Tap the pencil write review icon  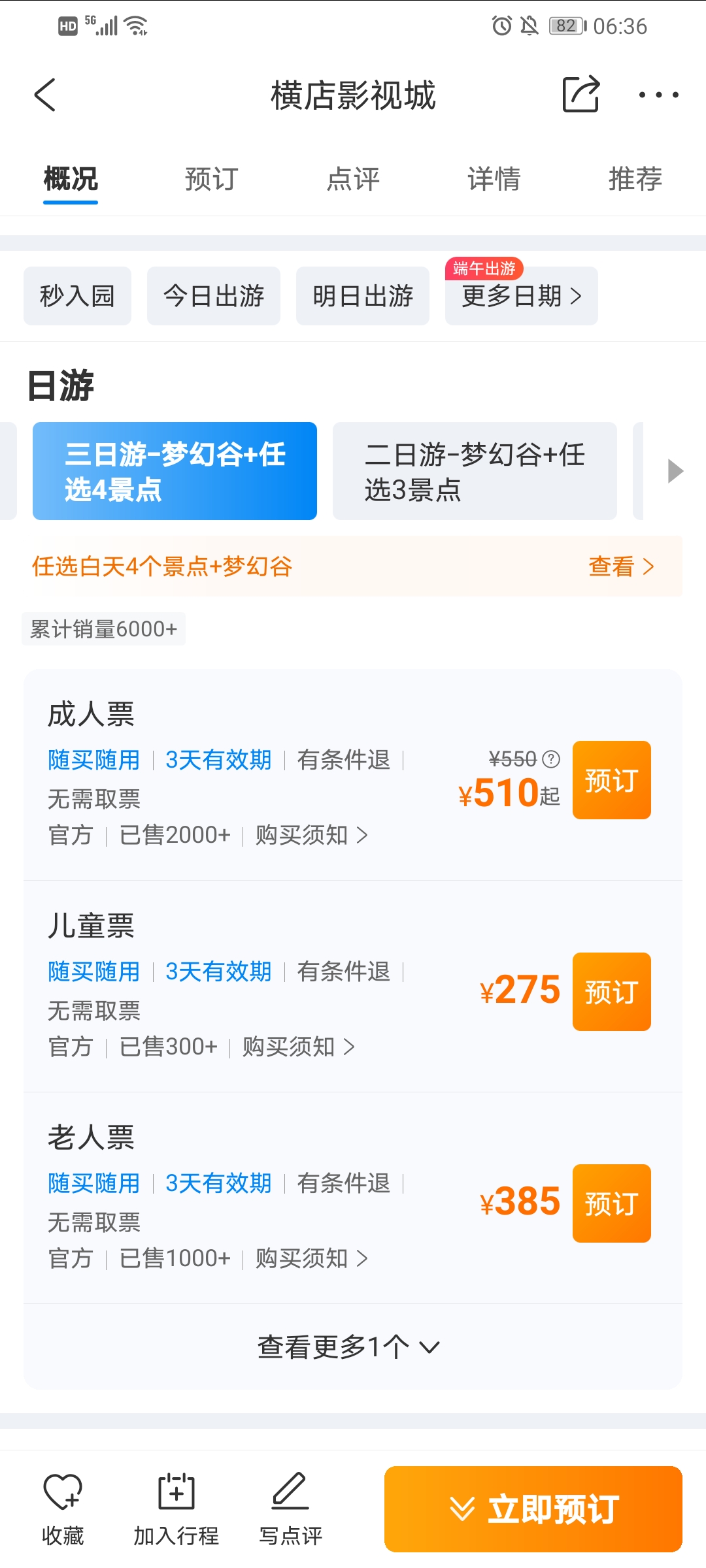(x=290, y=1492)
